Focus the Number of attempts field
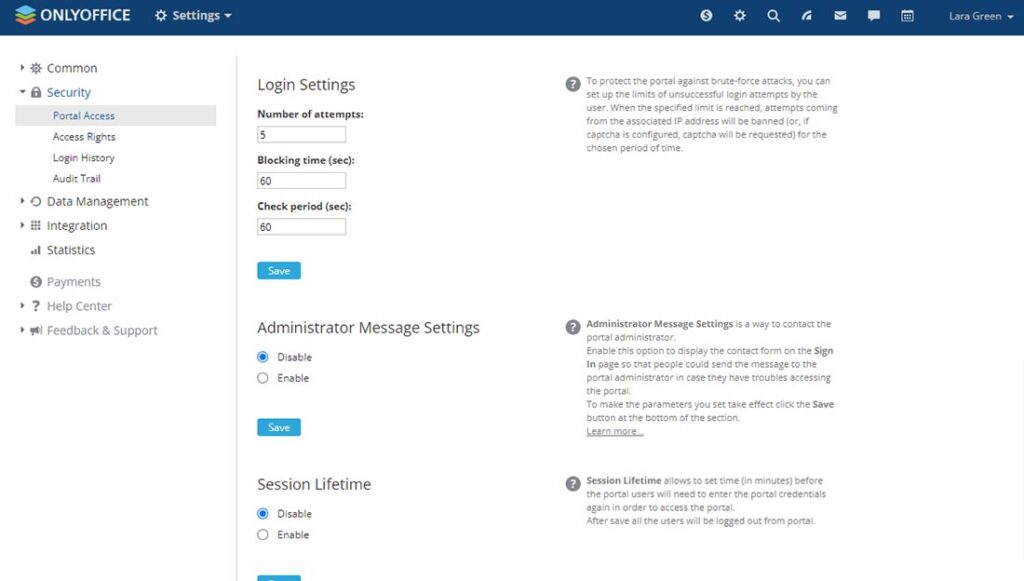 (x=302, y=134)
